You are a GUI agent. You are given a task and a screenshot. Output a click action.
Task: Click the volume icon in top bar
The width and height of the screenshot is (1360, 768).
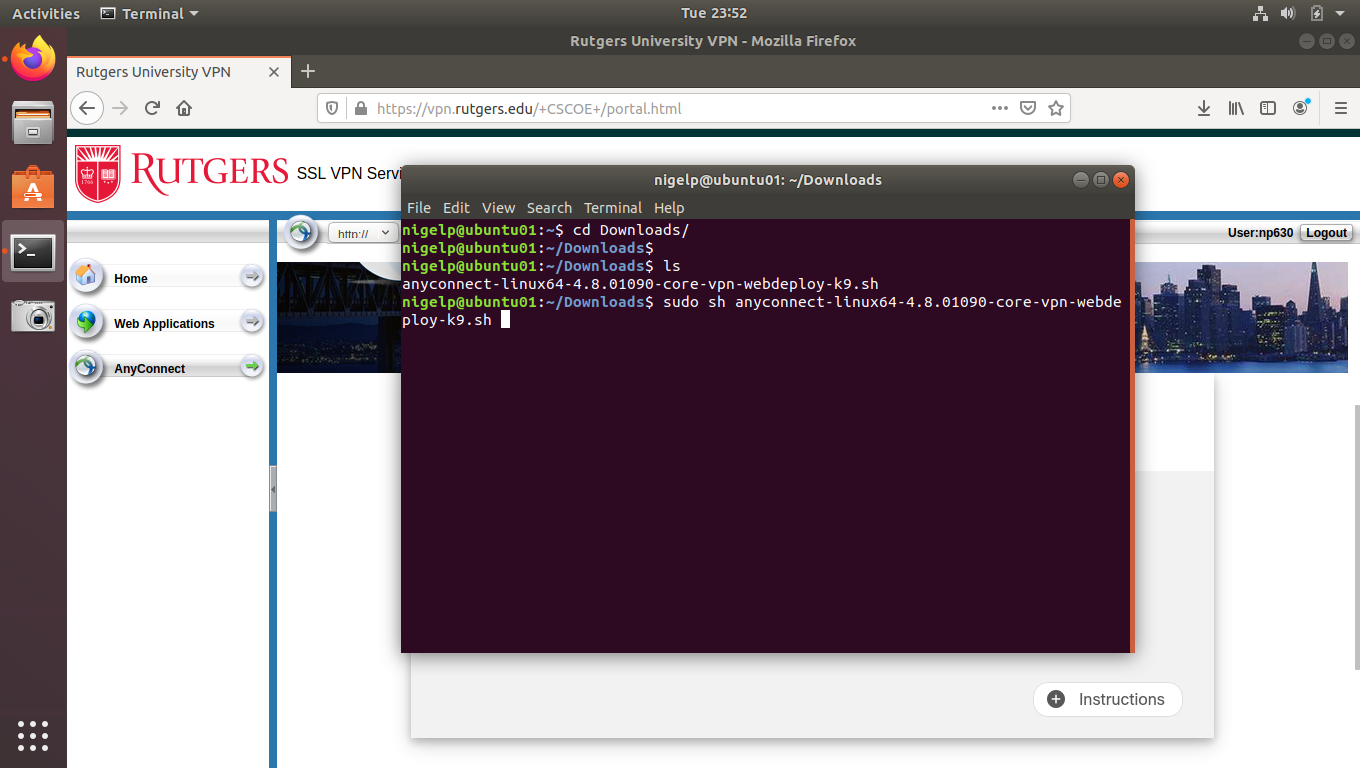click(x=1288, y=13)
